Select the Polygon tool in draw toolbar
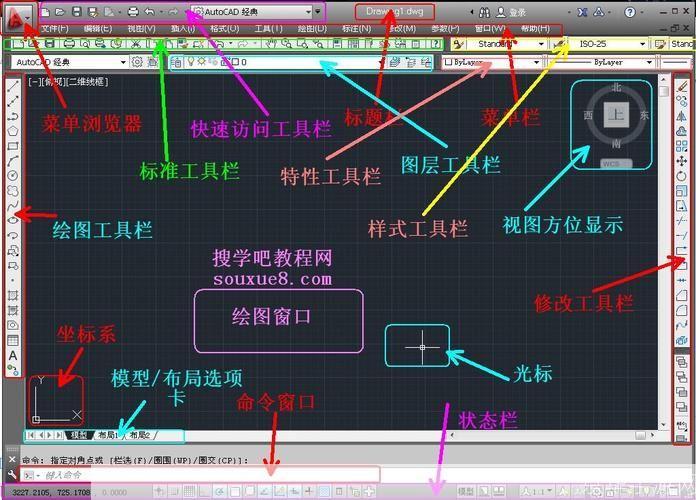696x500 pixels. 13,131
